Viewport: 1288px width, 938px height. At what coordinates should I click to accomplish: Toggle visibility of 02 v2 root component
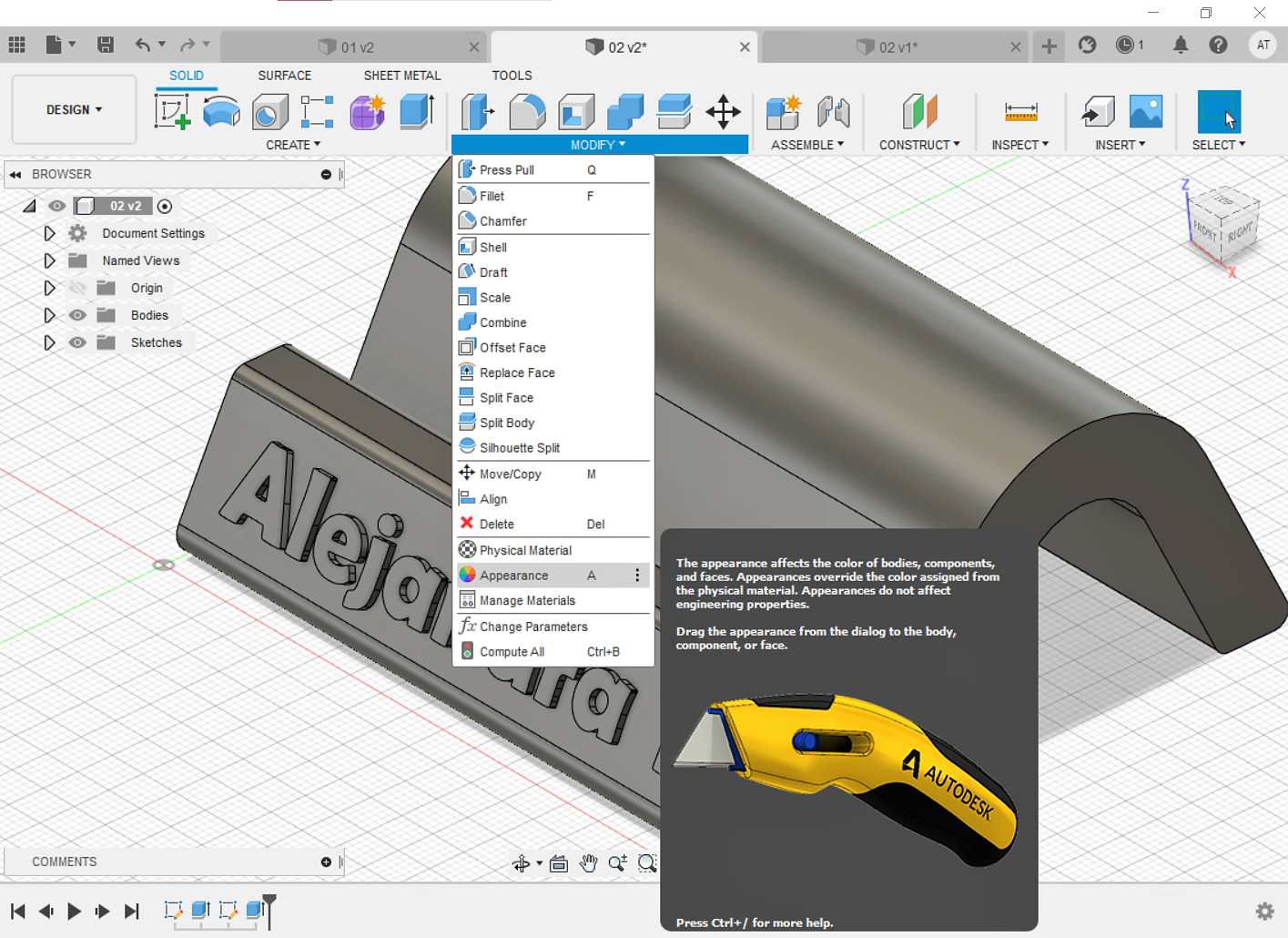57,206
